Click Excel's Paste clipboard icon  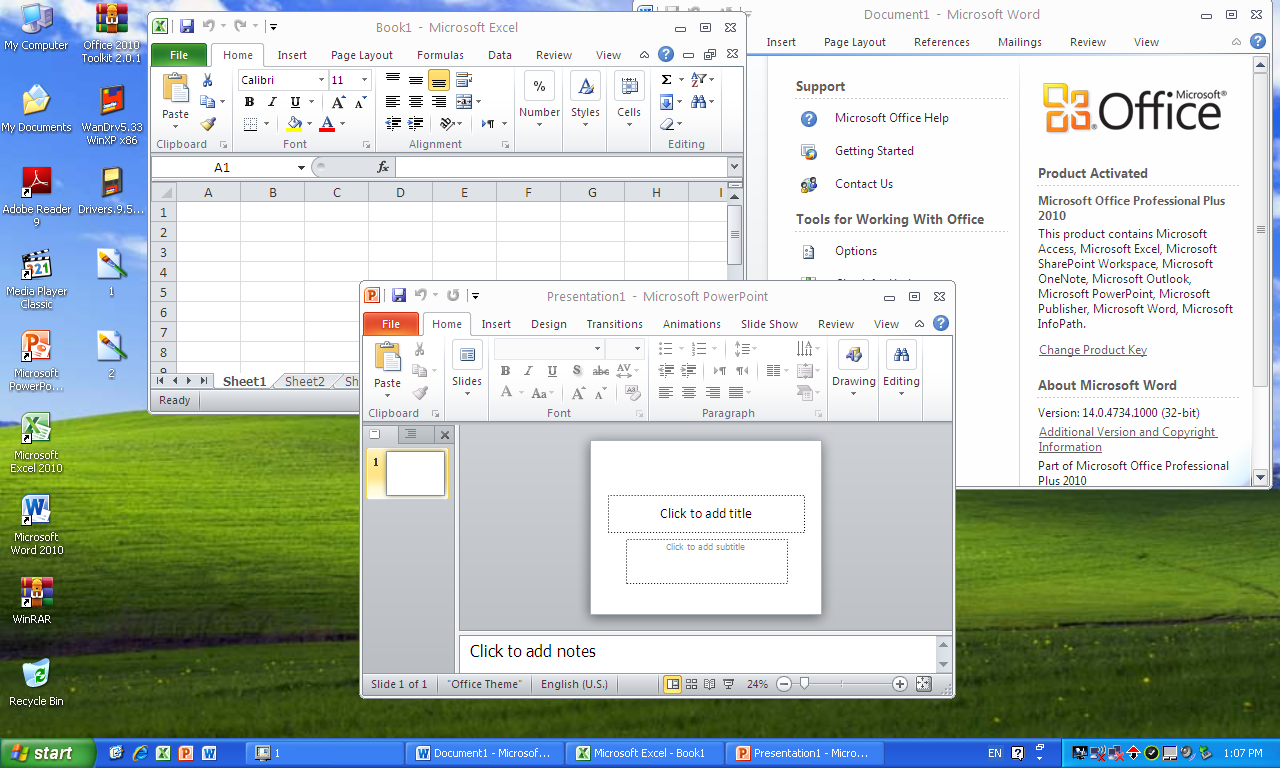pyautogui.click(x=176, y=88)
